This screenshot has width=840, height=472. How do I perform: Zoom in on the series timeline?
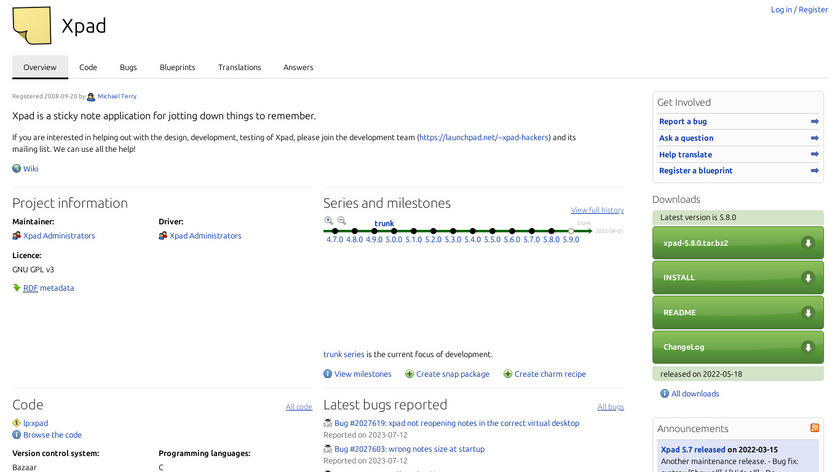328,221
